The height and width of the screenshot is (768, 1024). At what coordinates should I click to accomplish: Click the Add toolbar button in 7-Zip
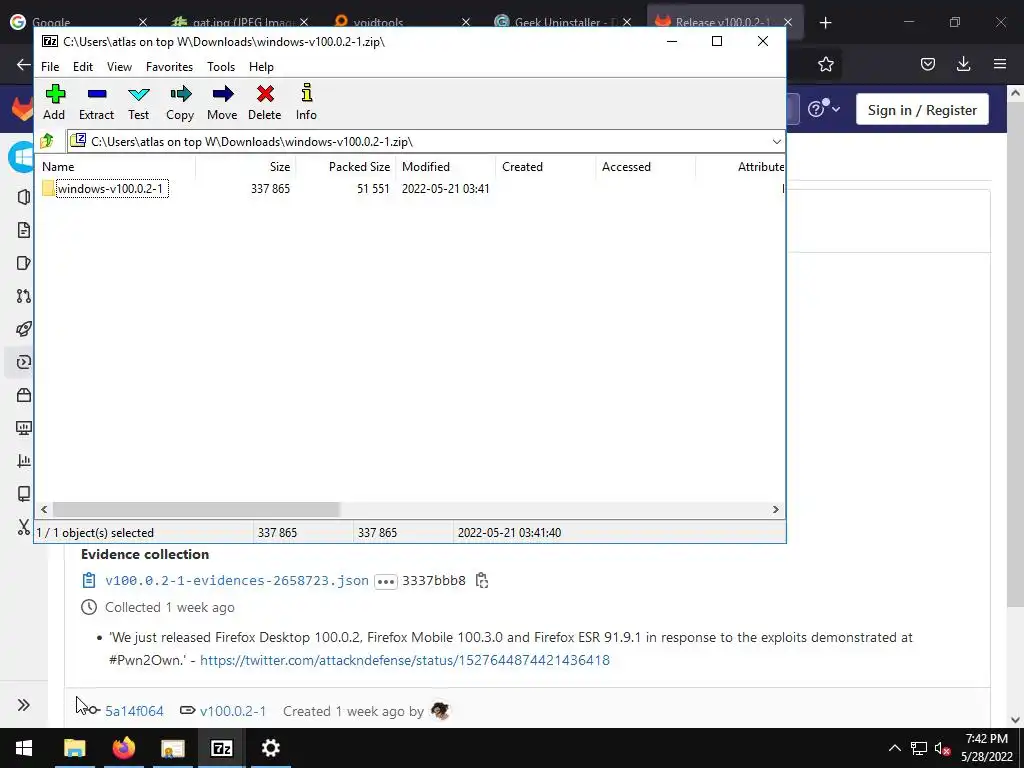54,103
